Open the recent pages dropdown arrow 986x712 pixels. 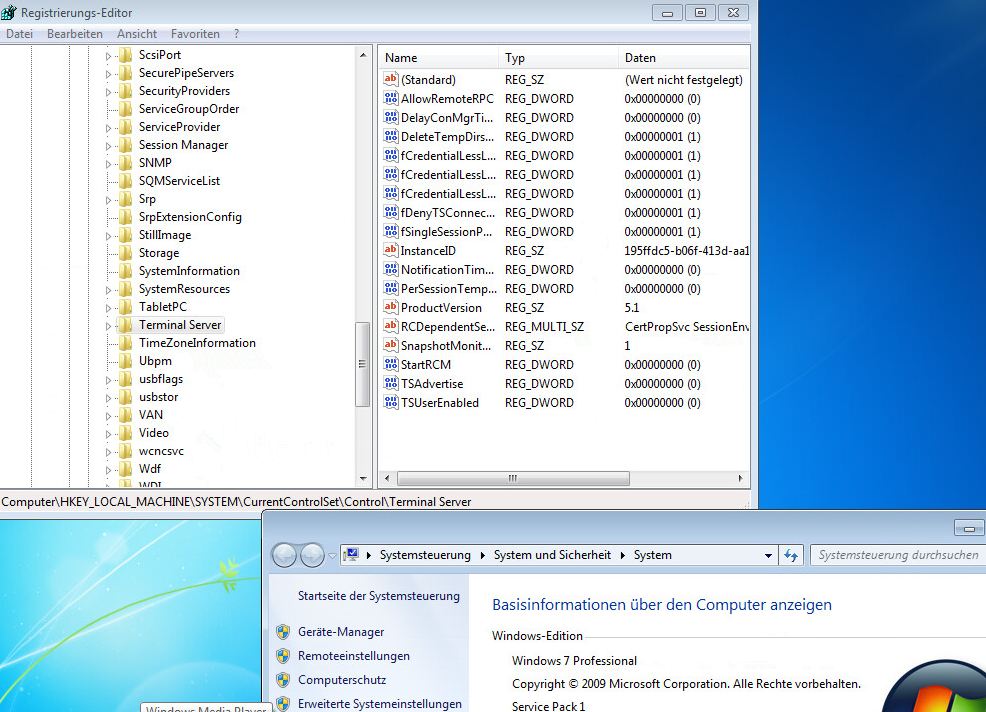333,556
